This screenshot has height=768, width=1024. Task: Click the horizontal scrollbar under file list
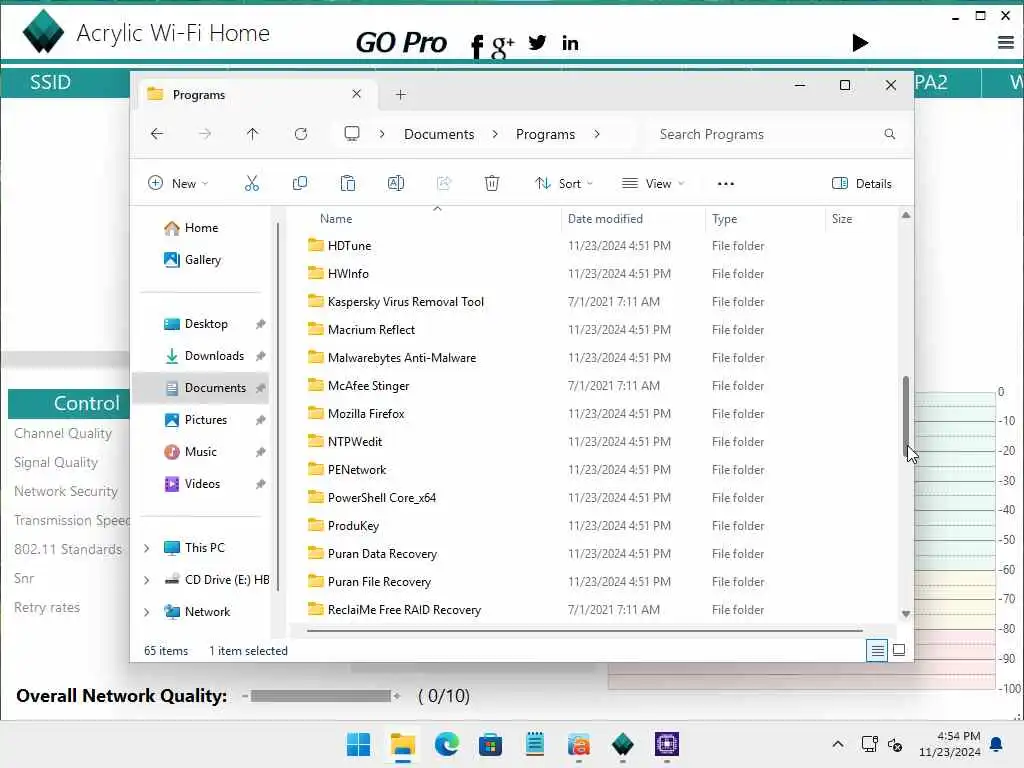point(584,631)
